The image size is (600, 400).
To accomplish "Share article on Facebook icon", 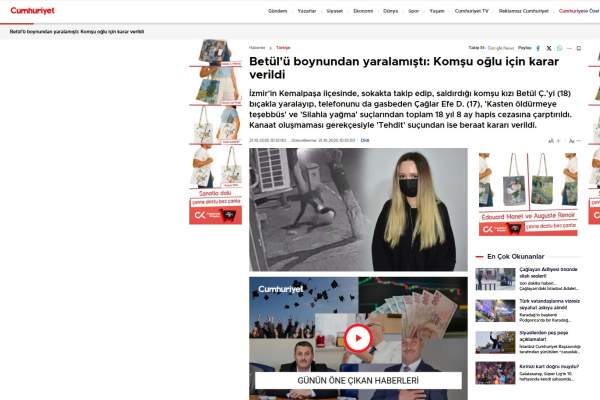I will (x=538, y=48).
